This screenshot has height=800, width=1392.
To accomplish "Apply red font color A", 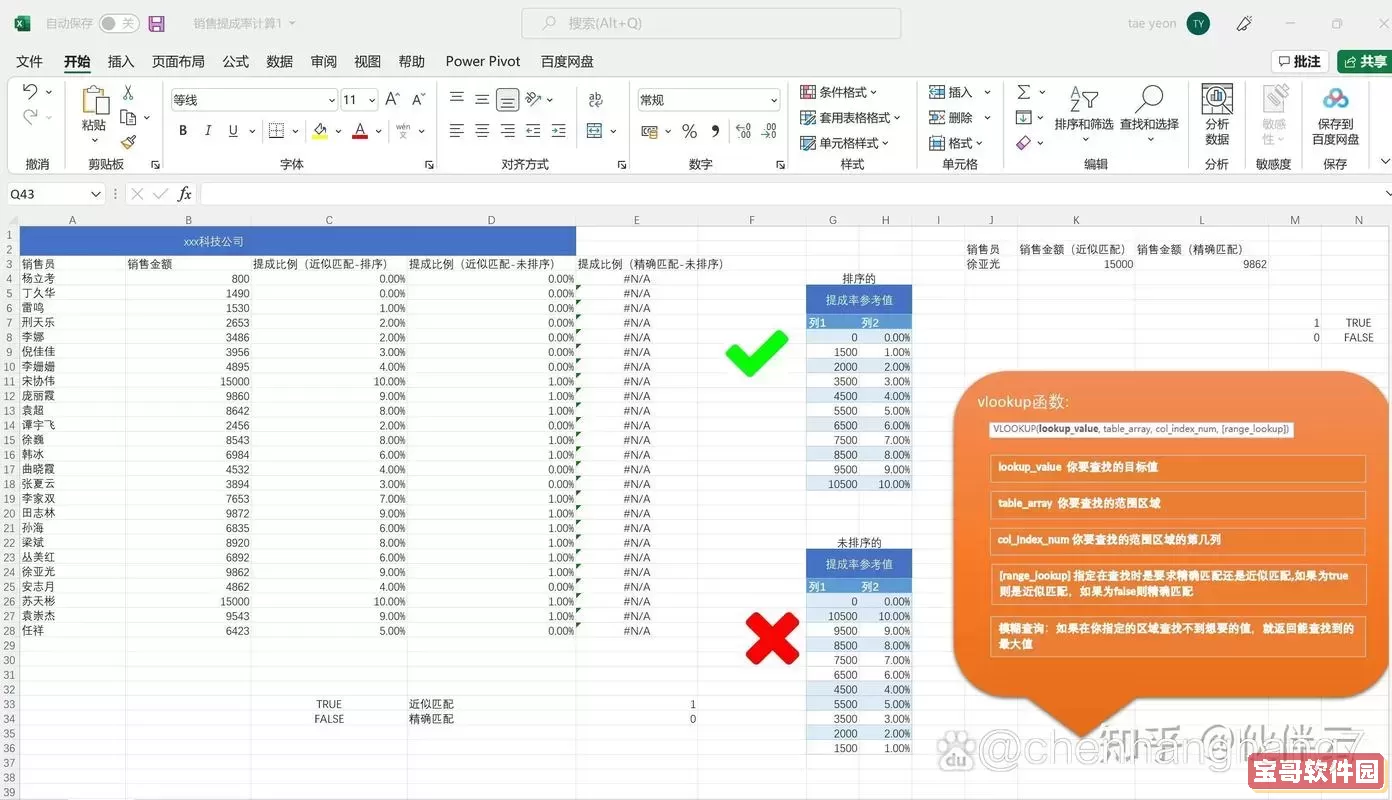I will coord(360,131).
